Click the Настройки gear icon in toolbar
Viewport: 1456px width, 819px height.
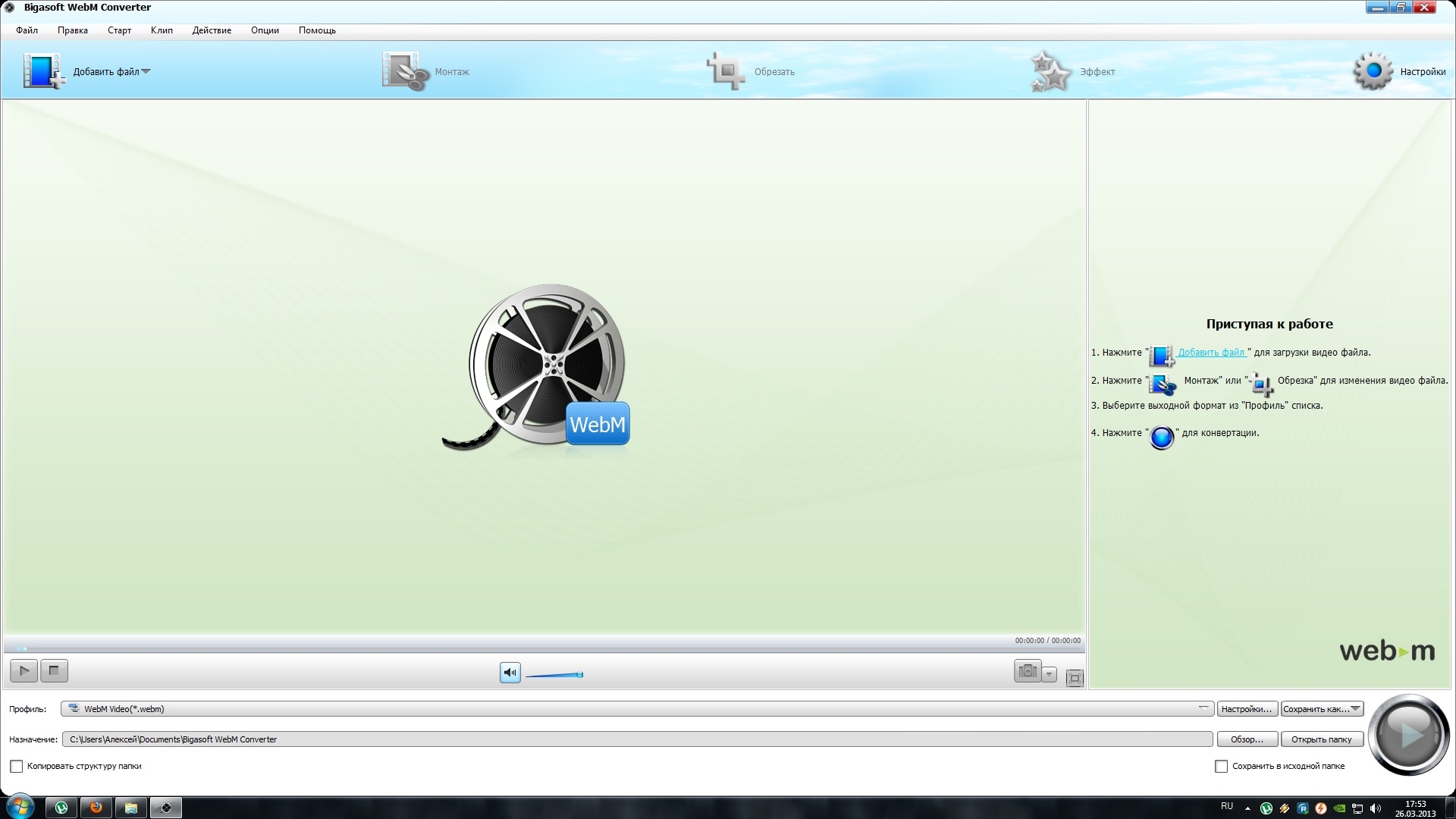pos(1373,71)
